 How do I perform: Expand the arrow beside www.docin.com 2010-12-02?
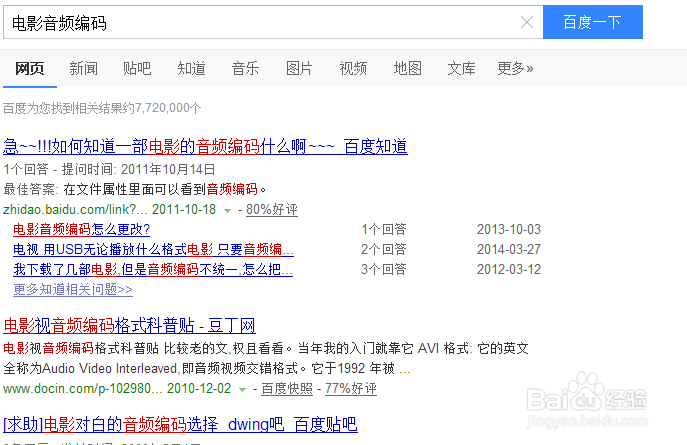[242, 389]
